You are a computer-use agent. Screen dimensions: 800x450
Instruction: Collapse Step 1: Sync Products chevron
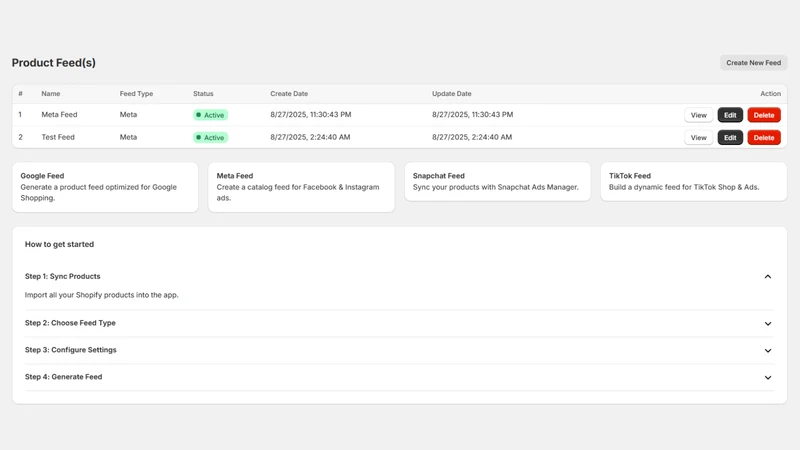coord(767,277)
